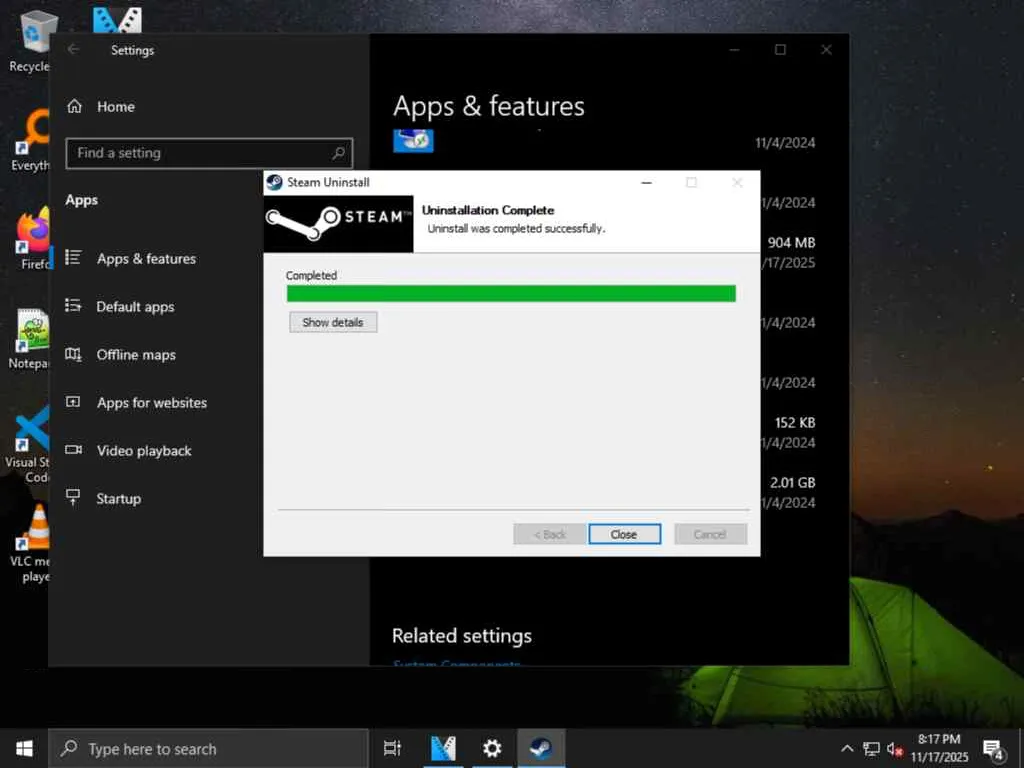Click the blue M app in taskbar
1024x768 pixels.
tap(443, 748)
